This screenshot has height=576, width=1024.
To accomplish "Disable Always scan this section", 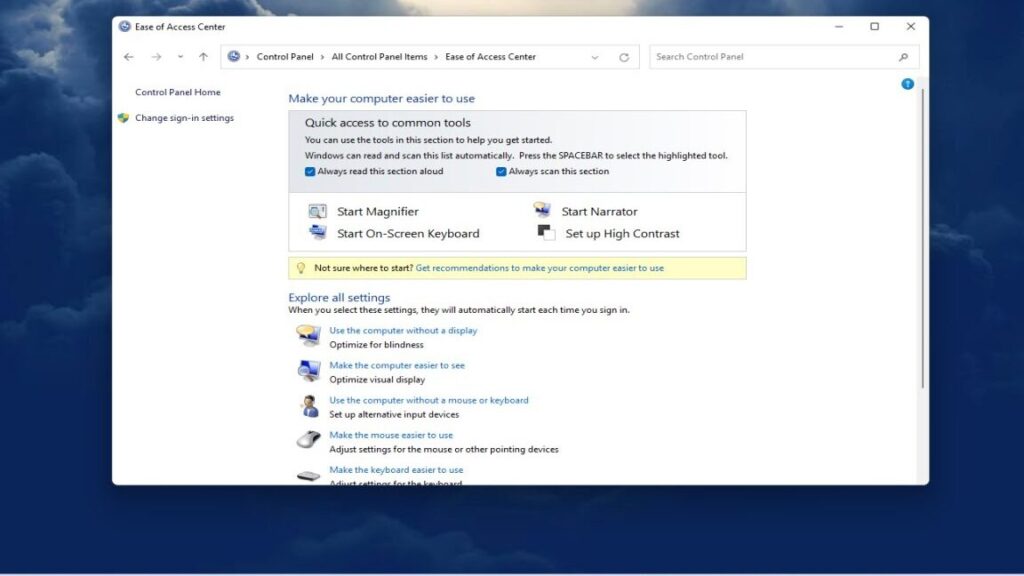I will 500,171.
